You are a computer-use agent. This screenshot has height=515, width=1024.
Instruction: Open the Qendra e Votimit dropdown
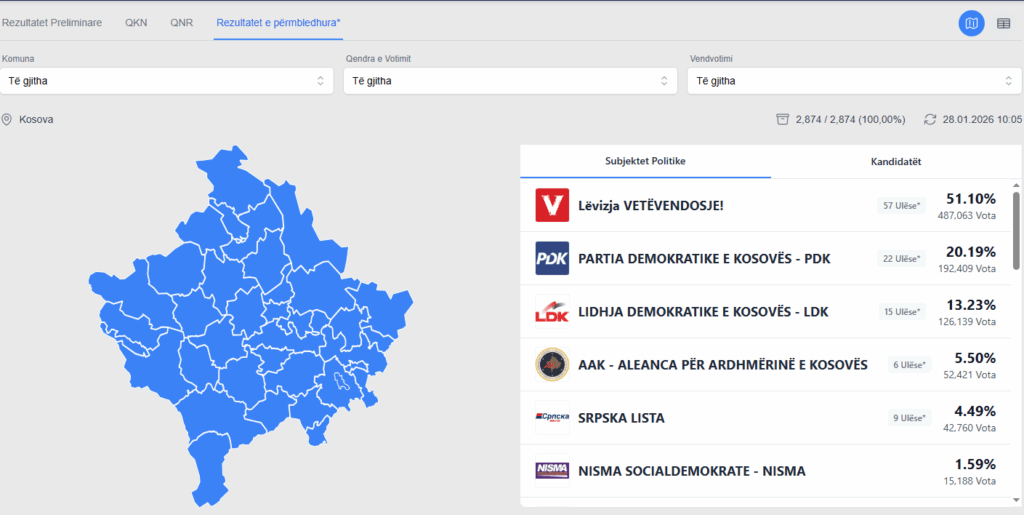(510, 81)
